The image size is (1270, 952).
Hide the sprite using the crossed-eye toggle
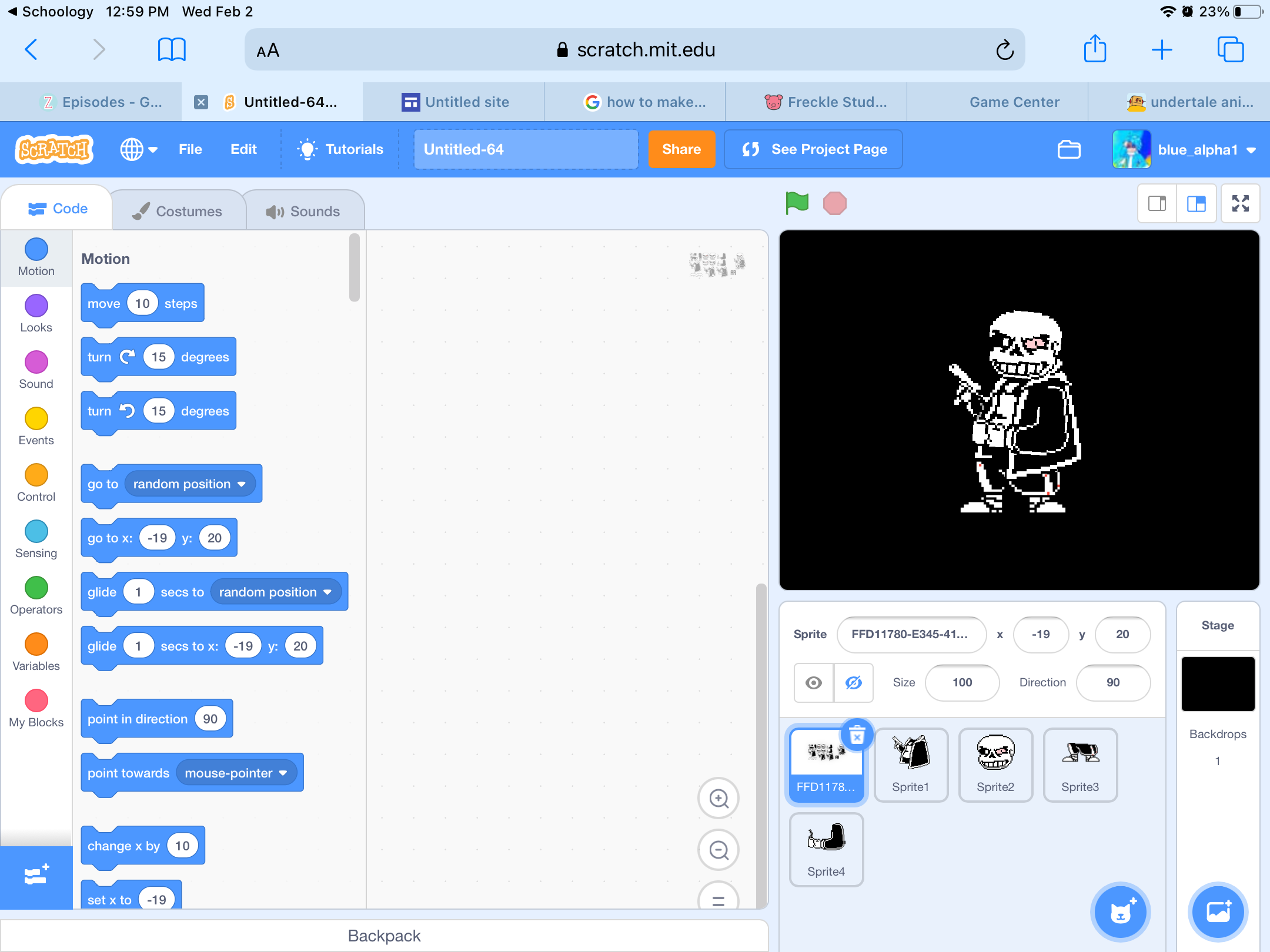pyautogui.click(x=853, y=682)
